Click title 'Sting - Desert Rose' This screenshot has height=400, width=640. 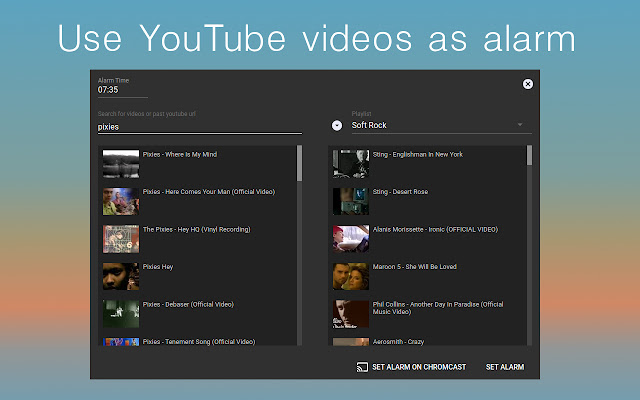tap(400, 192)
